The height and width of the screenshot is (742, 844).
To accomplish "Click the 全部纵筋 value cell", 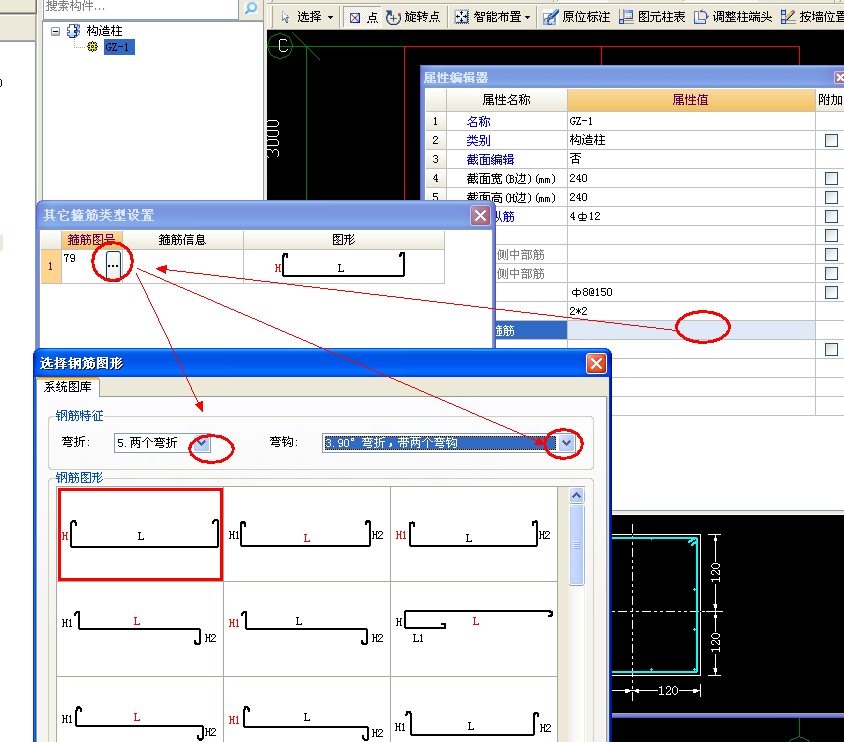I will [x=691, y=216].
